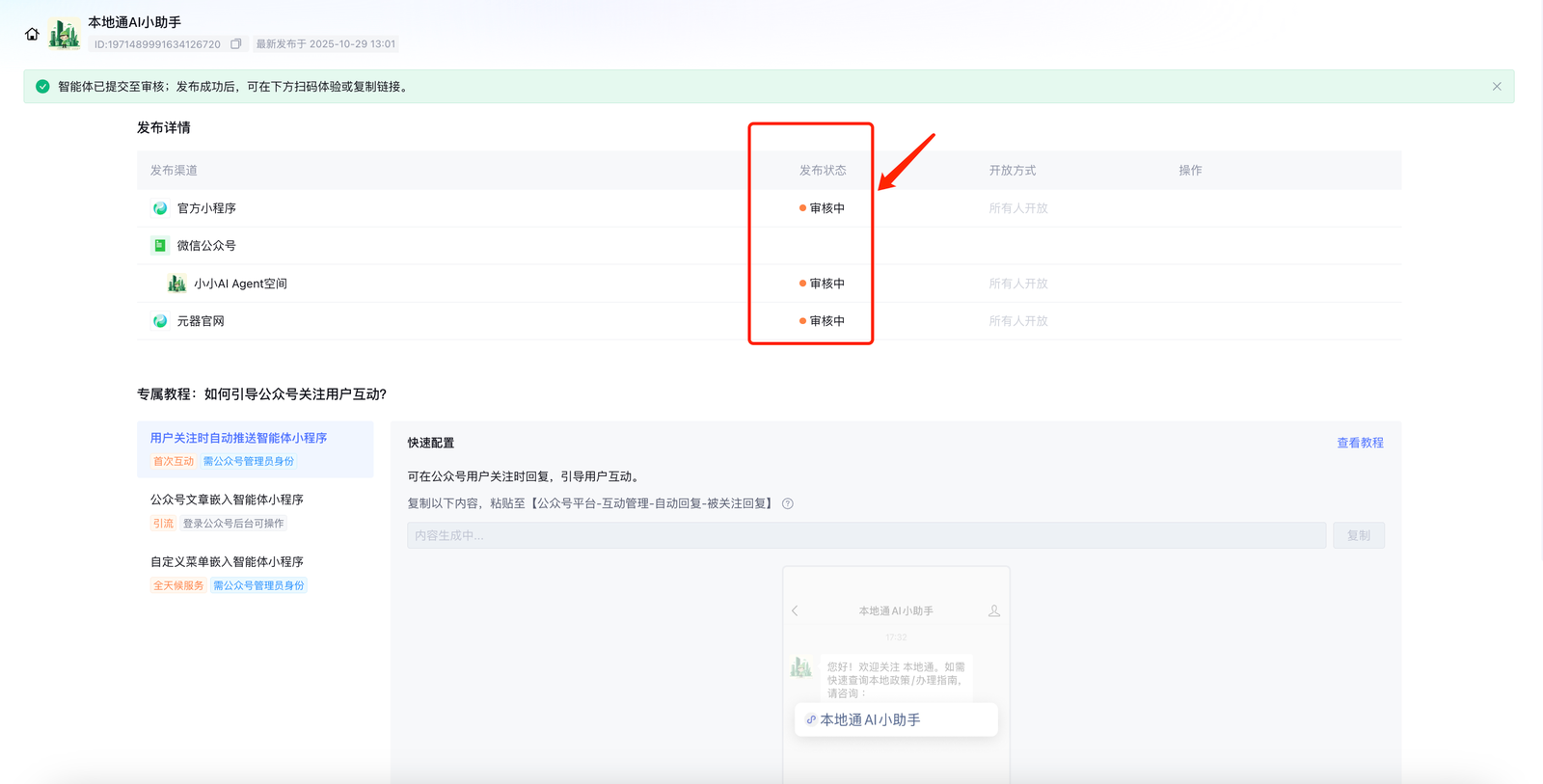The height and width of the screenshot is (784, 1543).
Task: Click the 小小AI Agent空间 account icon
Action: tap(176, 284)
